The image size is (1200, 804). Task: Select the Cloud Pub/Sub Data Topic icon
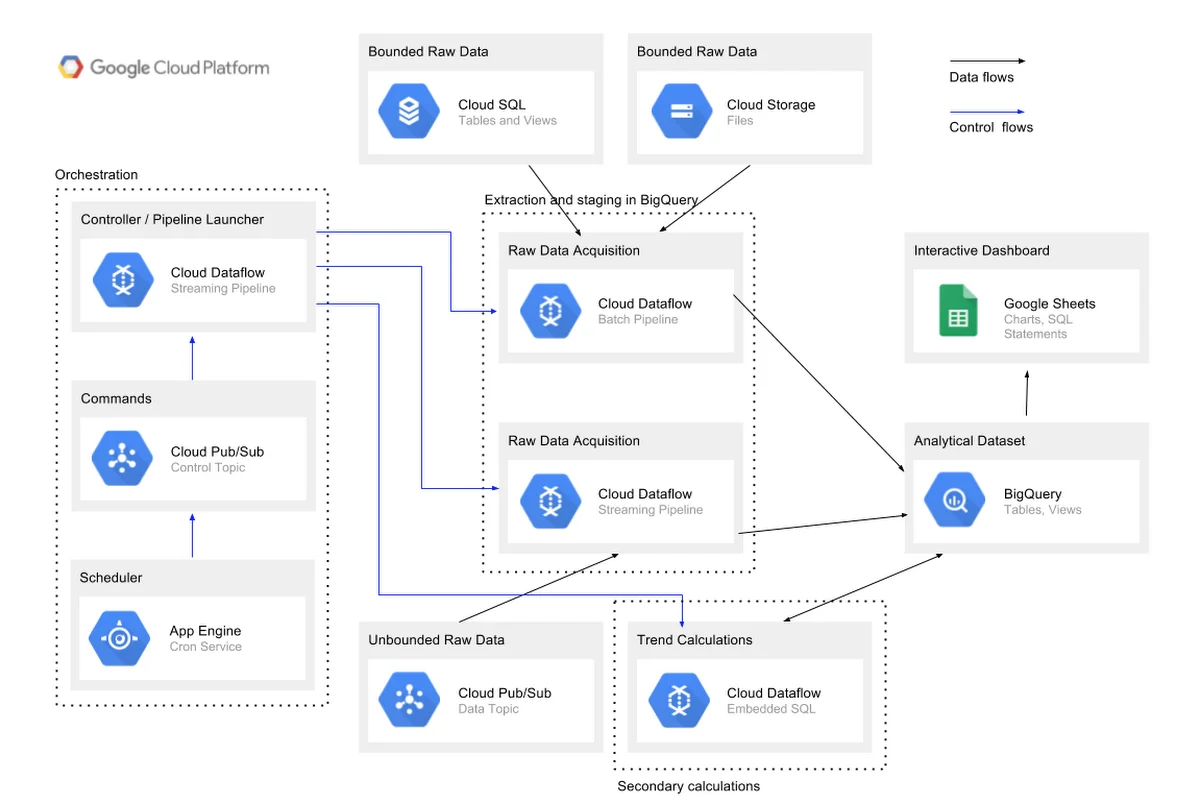408,700
